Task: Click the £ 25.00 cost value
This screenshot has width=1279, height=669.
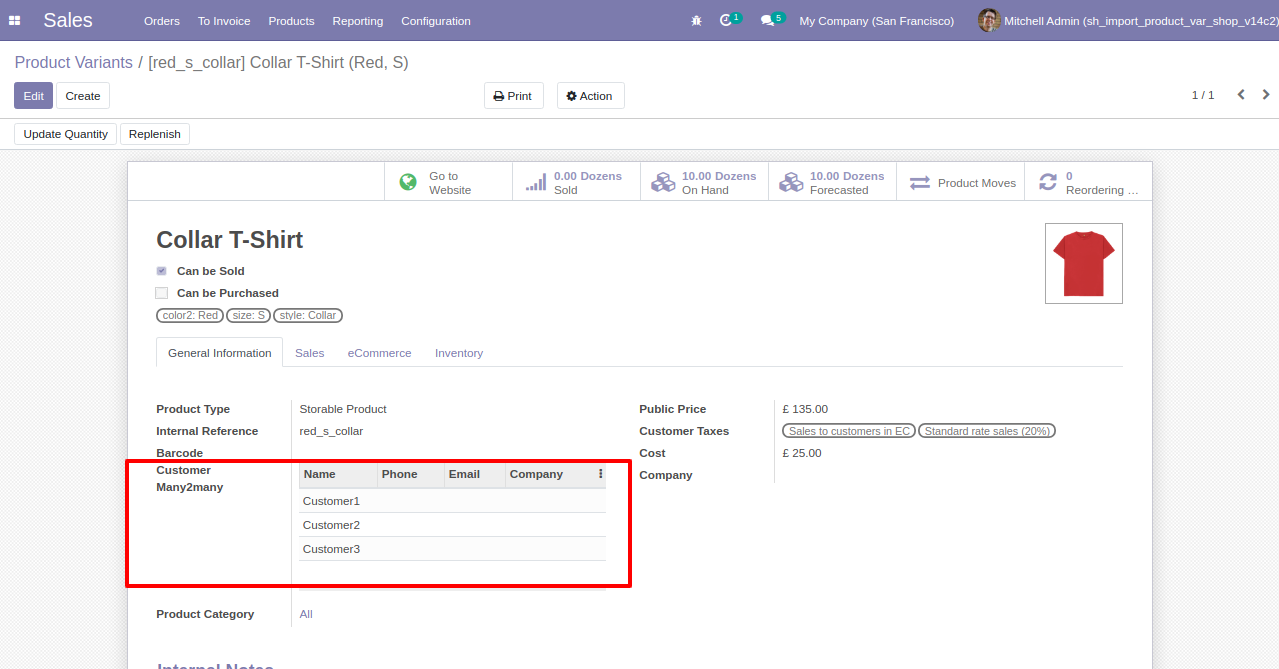Action: point(802,453)
